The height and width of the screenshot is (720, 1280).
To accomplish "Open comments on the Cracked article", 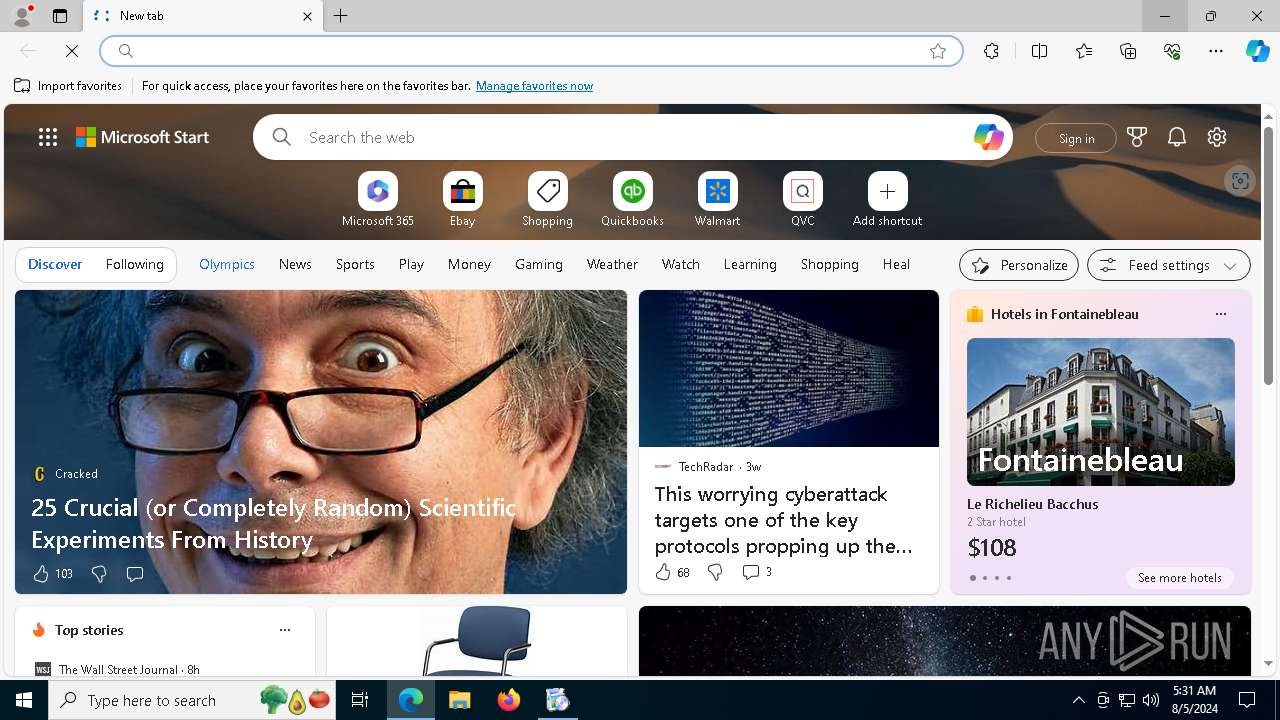I will pyautogui.click(x=134, y=574).
